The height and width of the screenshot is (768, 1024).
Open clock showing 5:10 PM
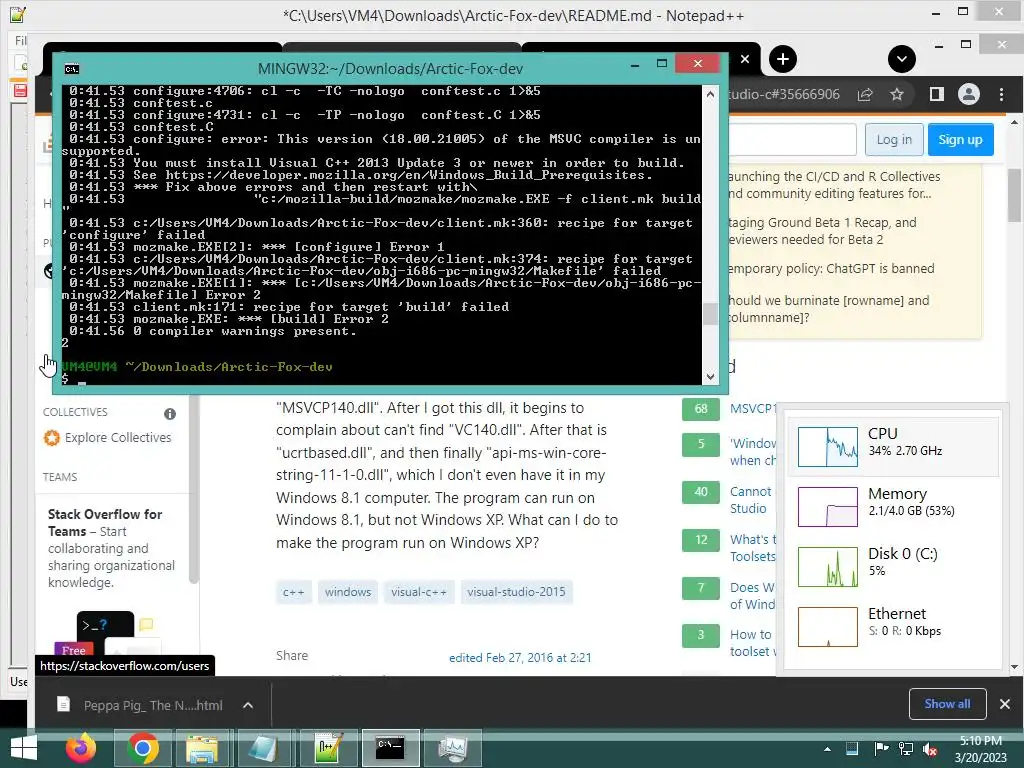[980, 749]
